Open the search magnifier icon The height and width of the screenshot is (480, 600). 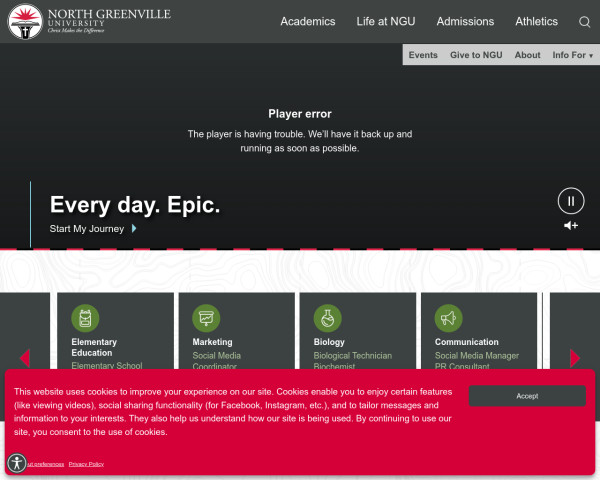pos(584,22)
